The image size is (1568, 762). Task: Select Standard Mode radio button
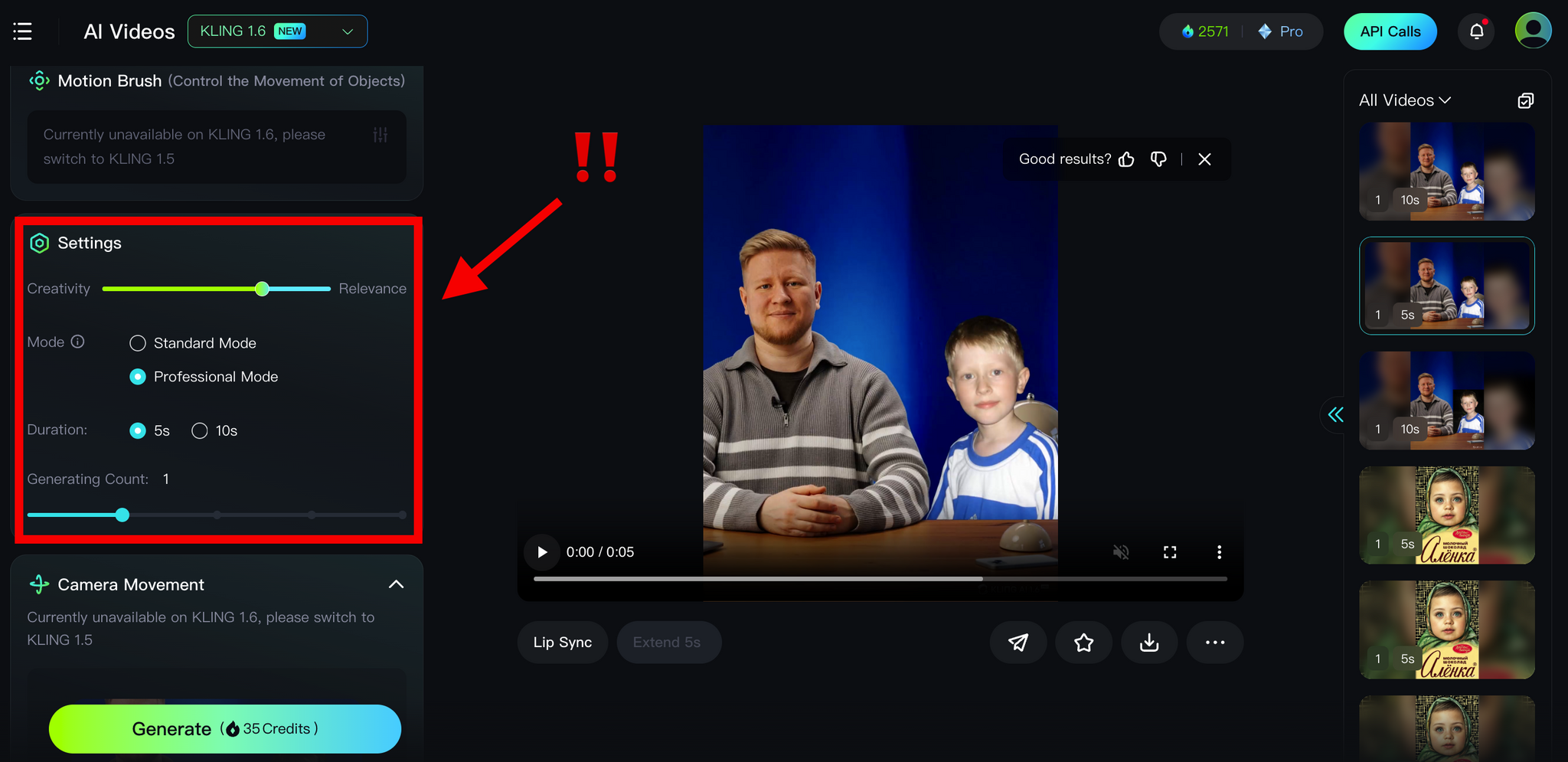point(138,343)
